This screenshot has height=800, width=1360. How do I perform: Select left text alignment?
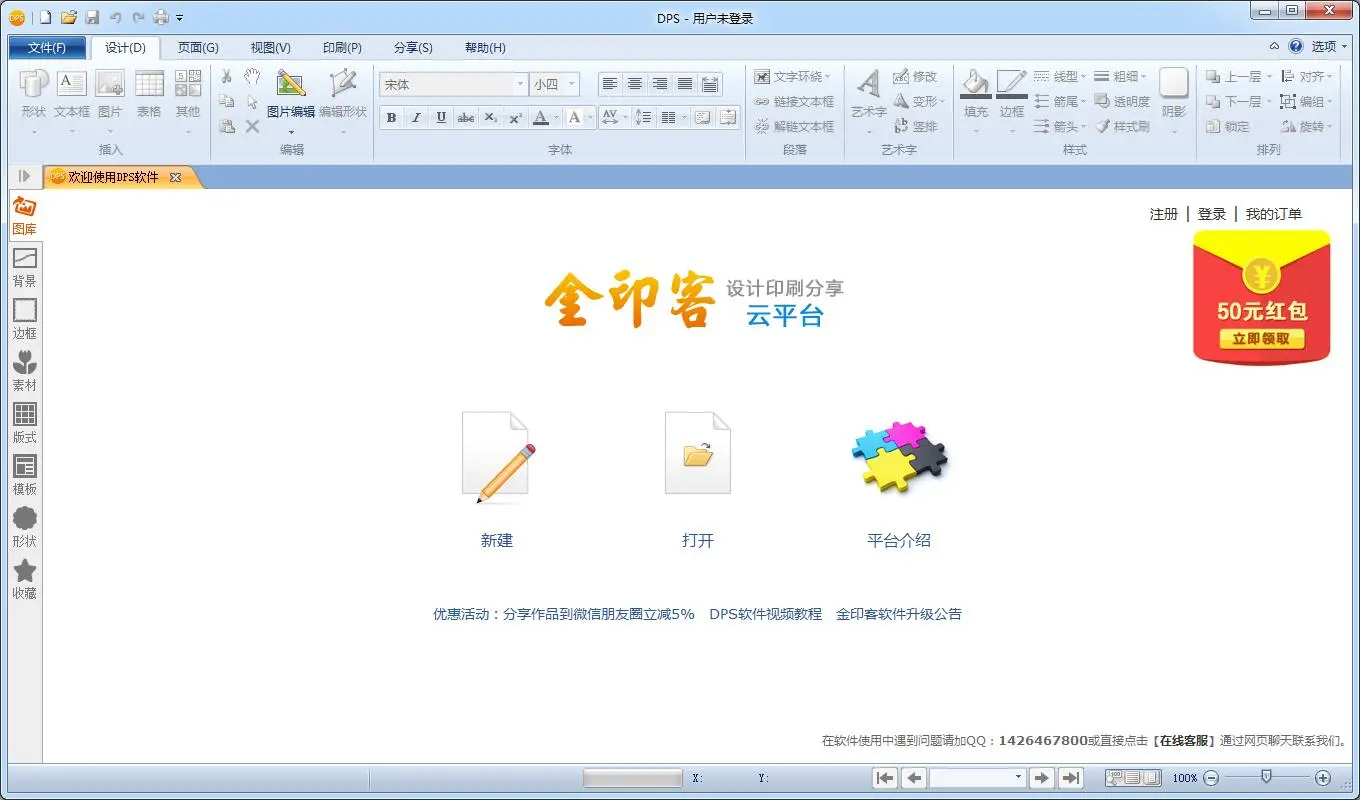coord(609,84)
